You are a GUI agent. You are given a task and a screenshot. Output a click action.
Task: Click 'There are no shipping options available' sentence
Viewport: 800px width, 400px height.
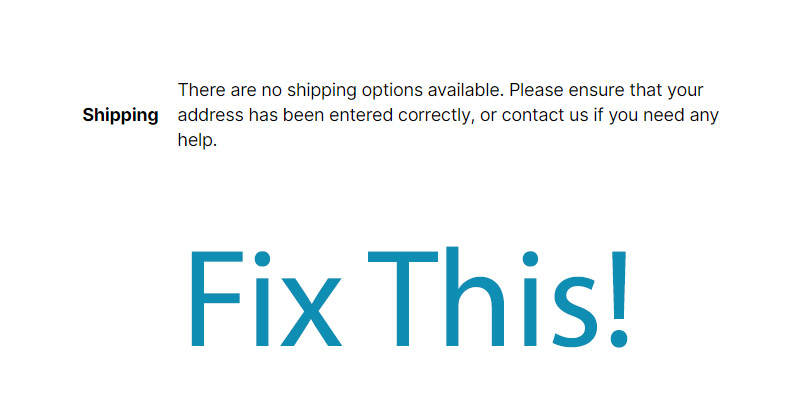click(341, 91)
